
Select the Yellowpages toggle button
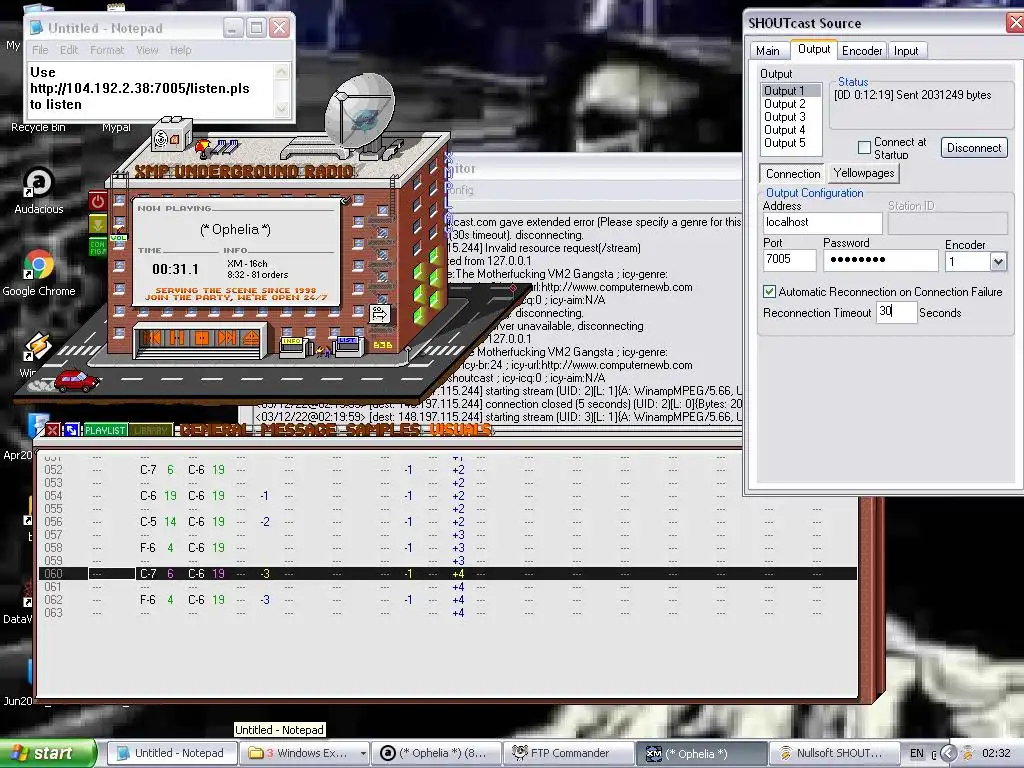click(x=863, y=173)
